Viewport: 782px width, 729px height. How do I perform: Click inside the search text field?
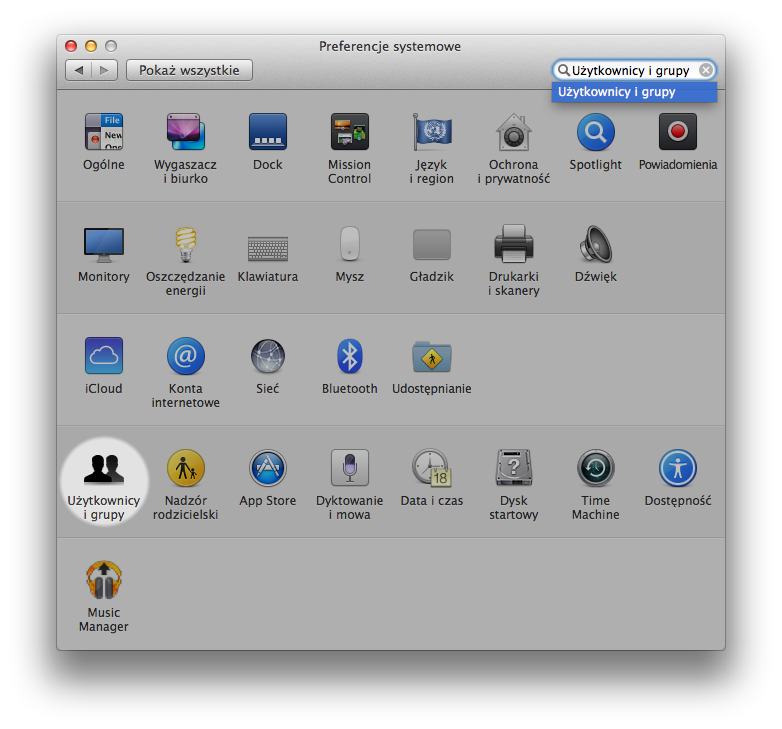[634, 70]
